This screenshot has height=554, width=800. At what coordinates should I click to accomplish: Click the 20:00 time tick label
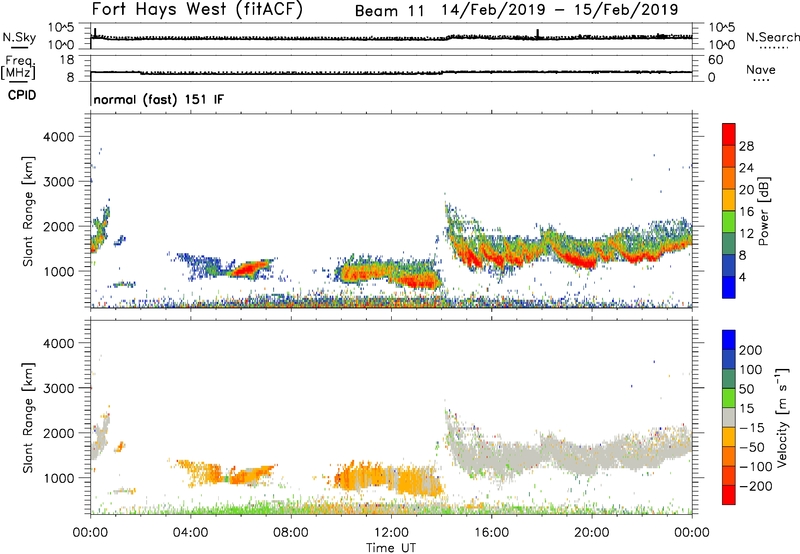tap(591, 533)
